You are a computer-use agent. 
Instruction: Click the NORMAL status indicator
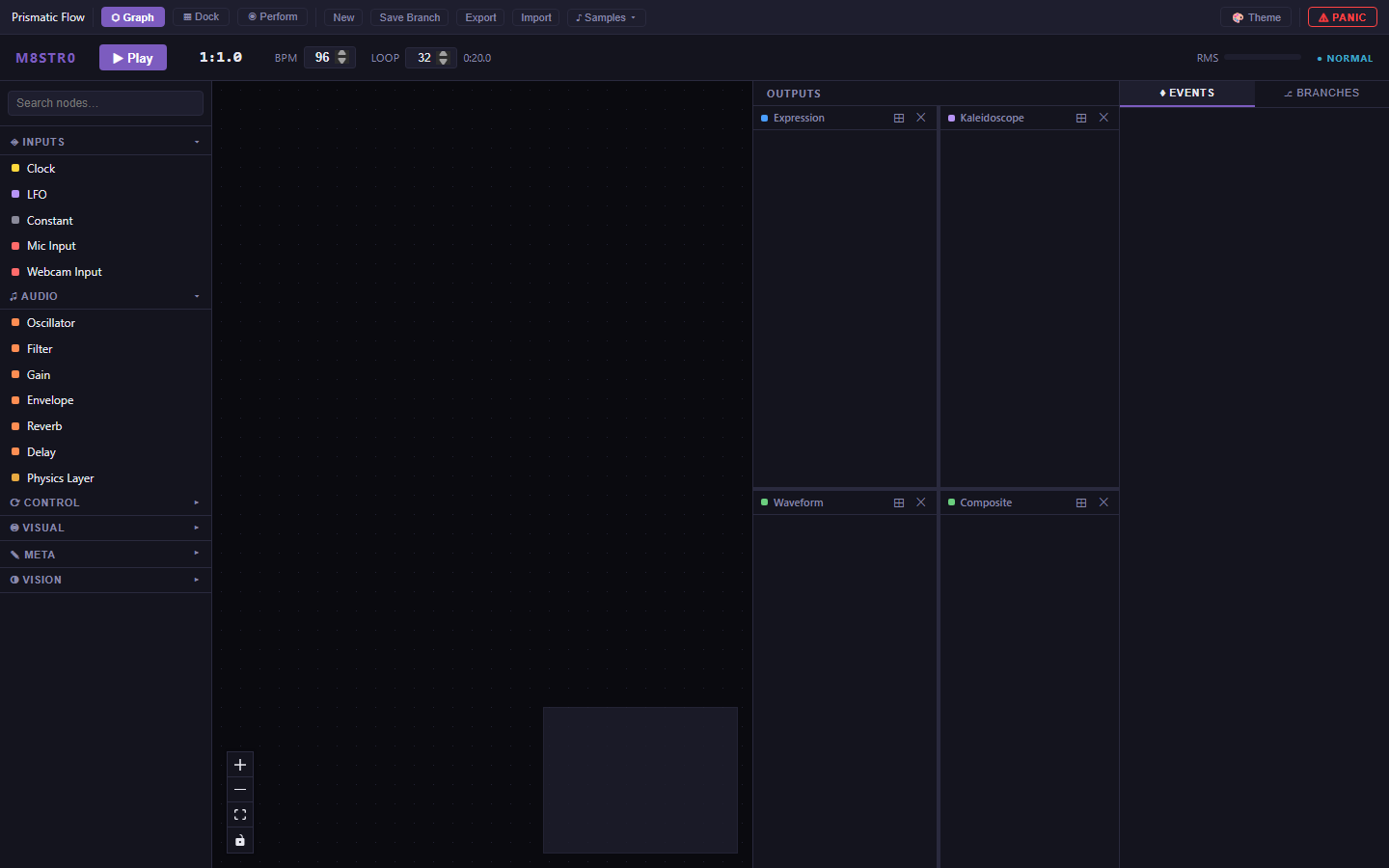click(1345, 59)
